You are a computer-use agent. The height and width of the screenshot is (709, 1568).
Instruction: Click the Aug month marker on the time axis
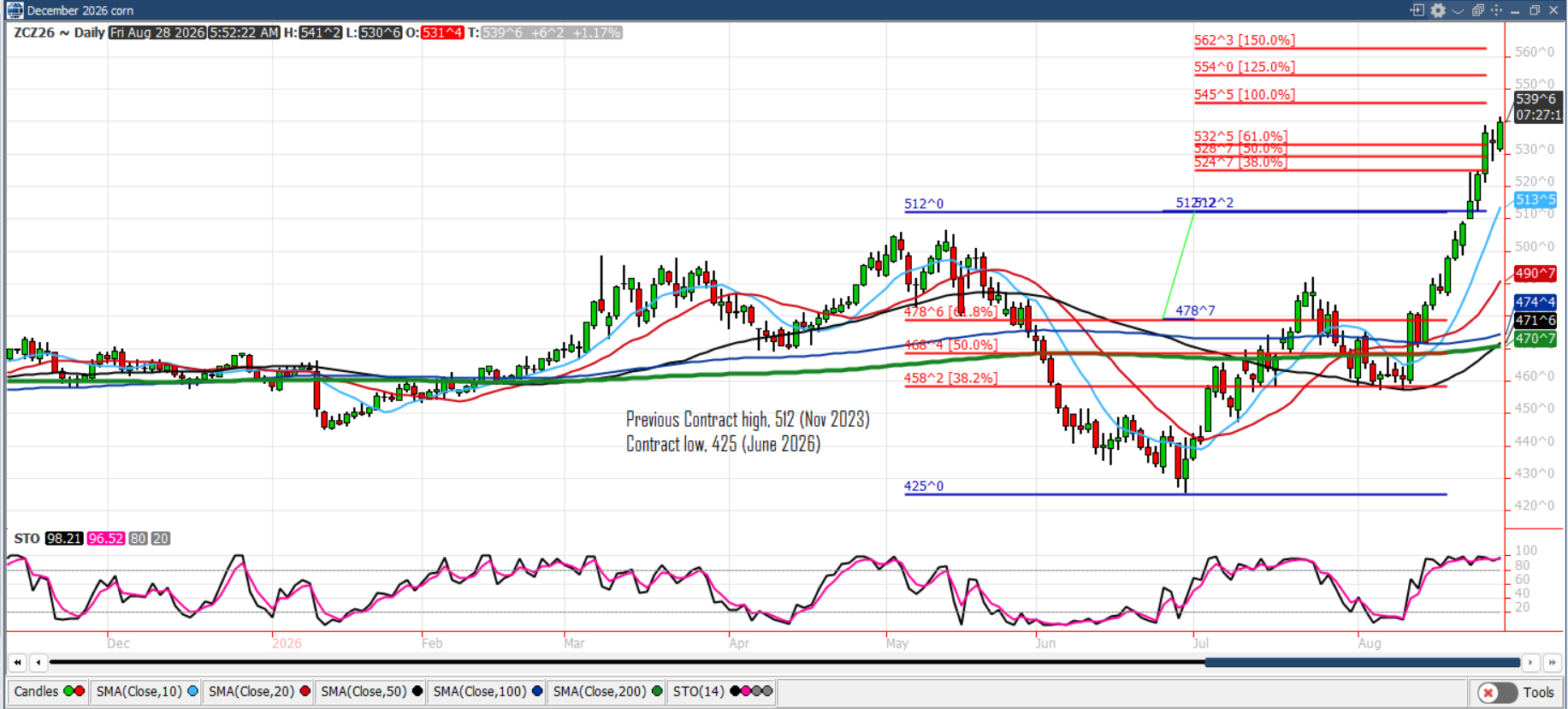(1370, 643)
